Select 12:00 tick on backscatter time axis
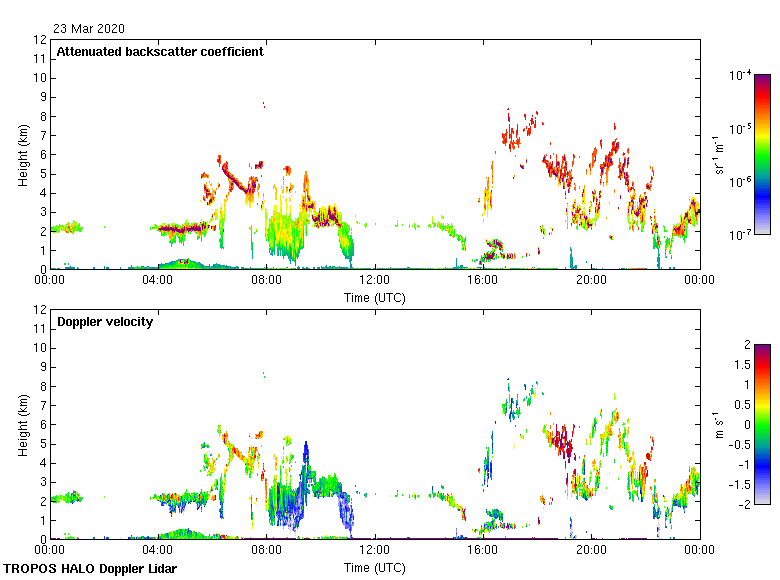Image resolution: width=780 pixels, height=580 pixels. tap(375, 281)
